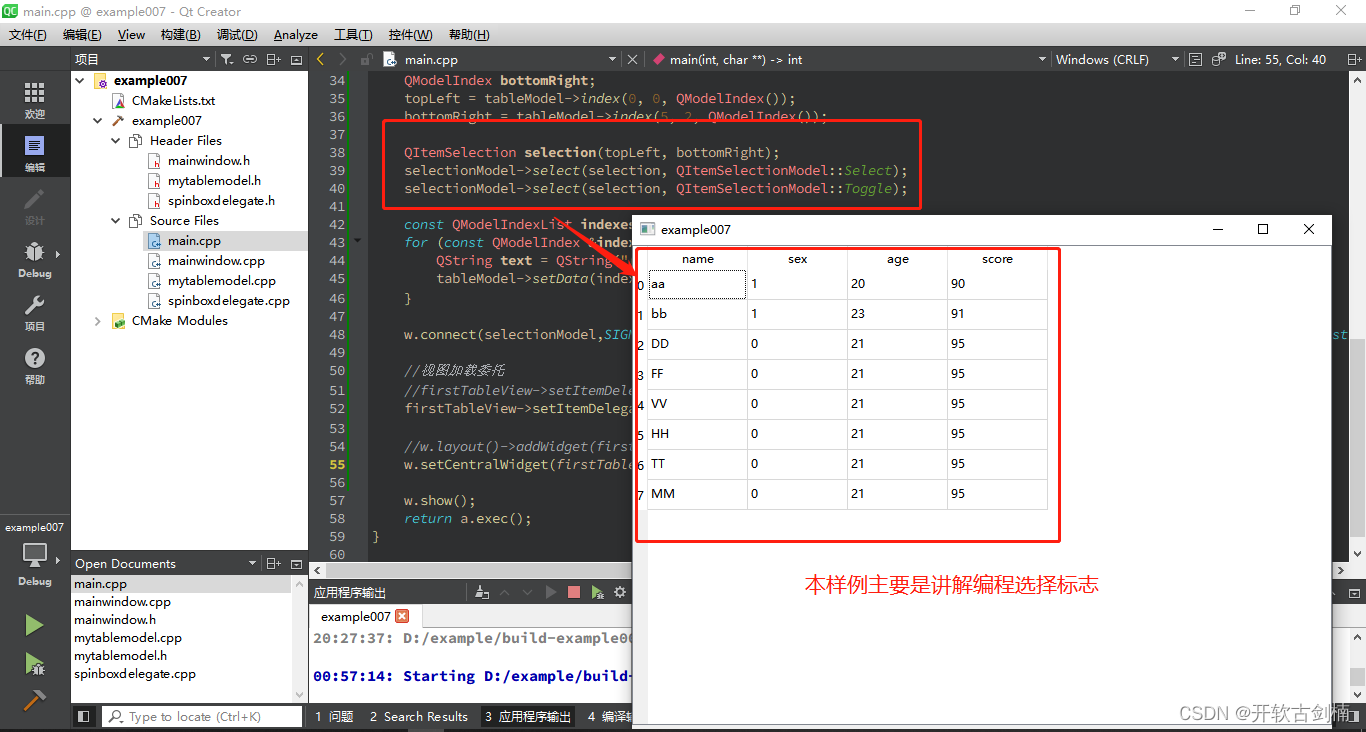Screen dimensions: 1366x732
Task: Select spinboxdelegate.cpp in Open Documents list
Action: 135,674
